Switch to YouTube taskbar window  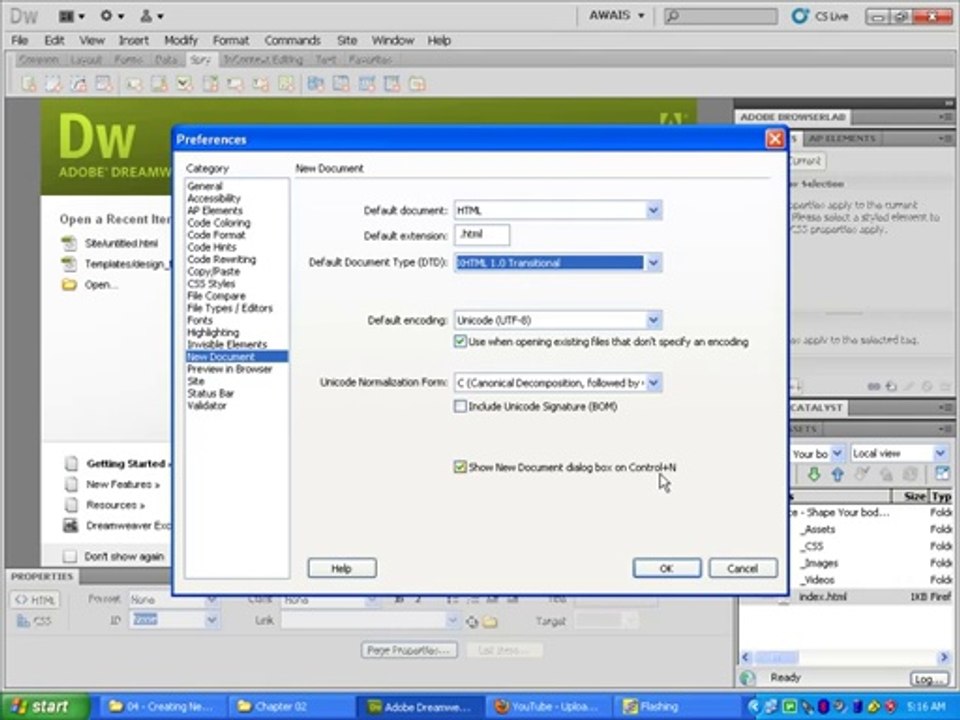(547, 707)
